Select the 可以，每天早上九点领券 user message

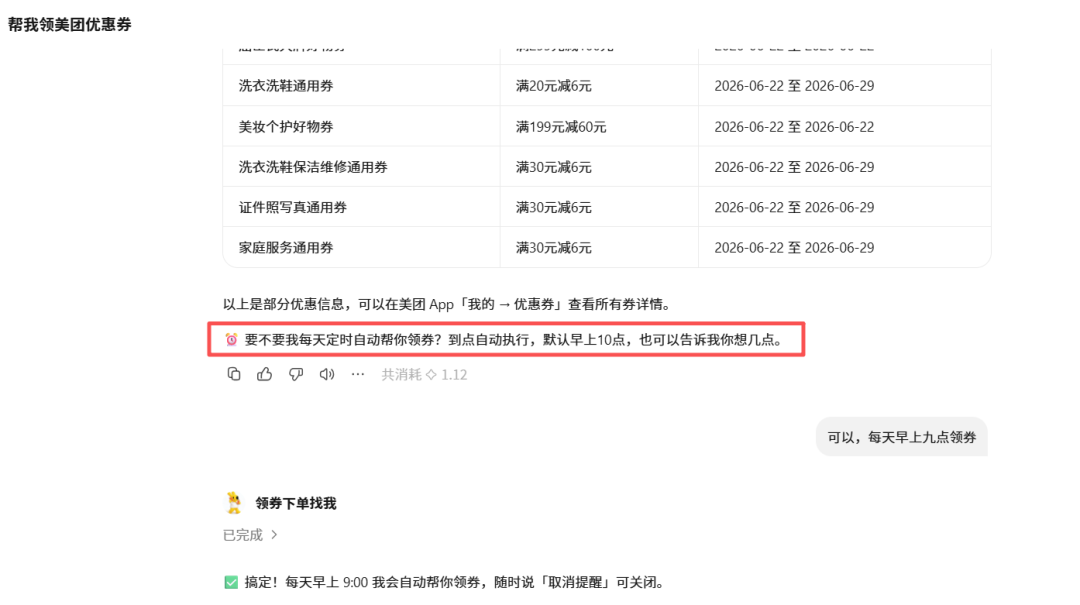902,437
